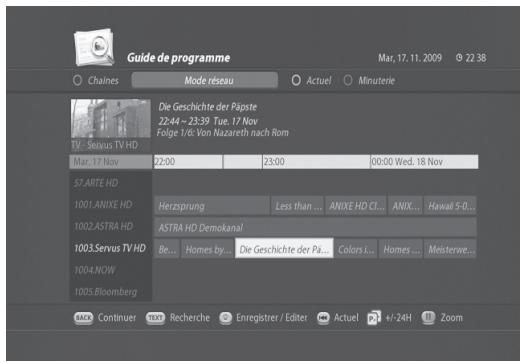This screenshot has width=521, height=362.
Task: Select the 'Meisterwe...' programme
Action: click(x=450, y=249)
